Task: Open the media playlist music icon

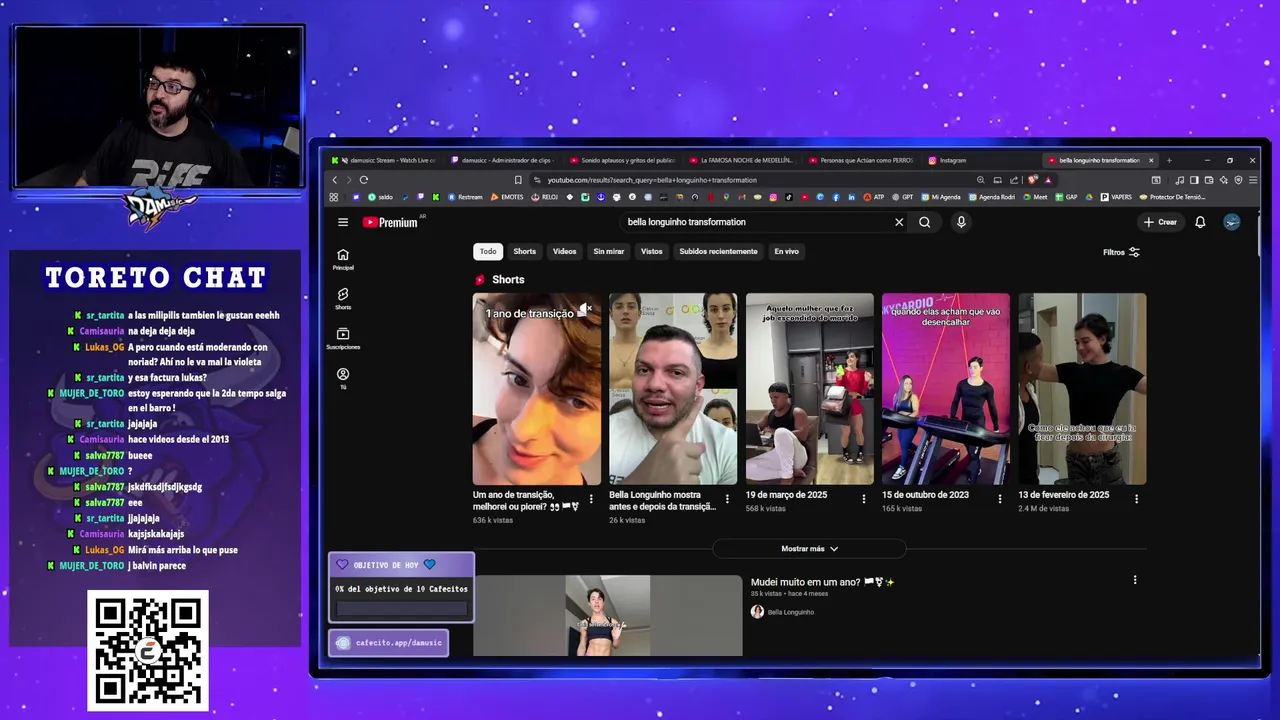Action: (x=1180, y=180)
